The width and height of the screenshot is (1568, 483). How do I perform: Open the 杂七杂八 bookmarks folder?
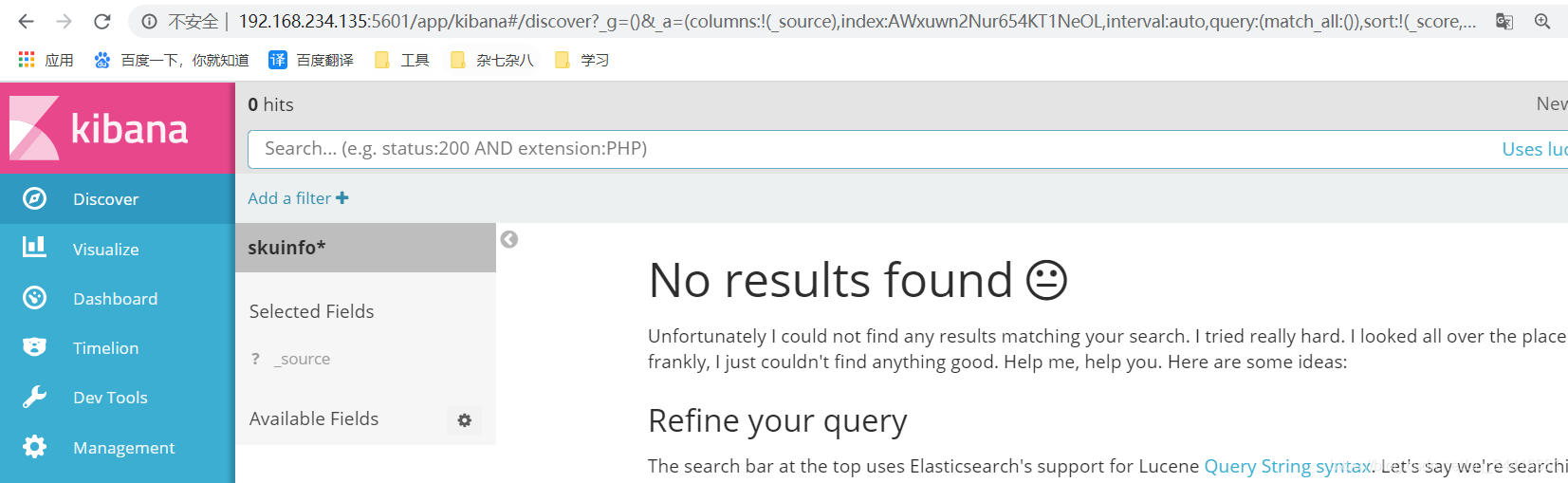pyautogui.click(x=492, y=60)
